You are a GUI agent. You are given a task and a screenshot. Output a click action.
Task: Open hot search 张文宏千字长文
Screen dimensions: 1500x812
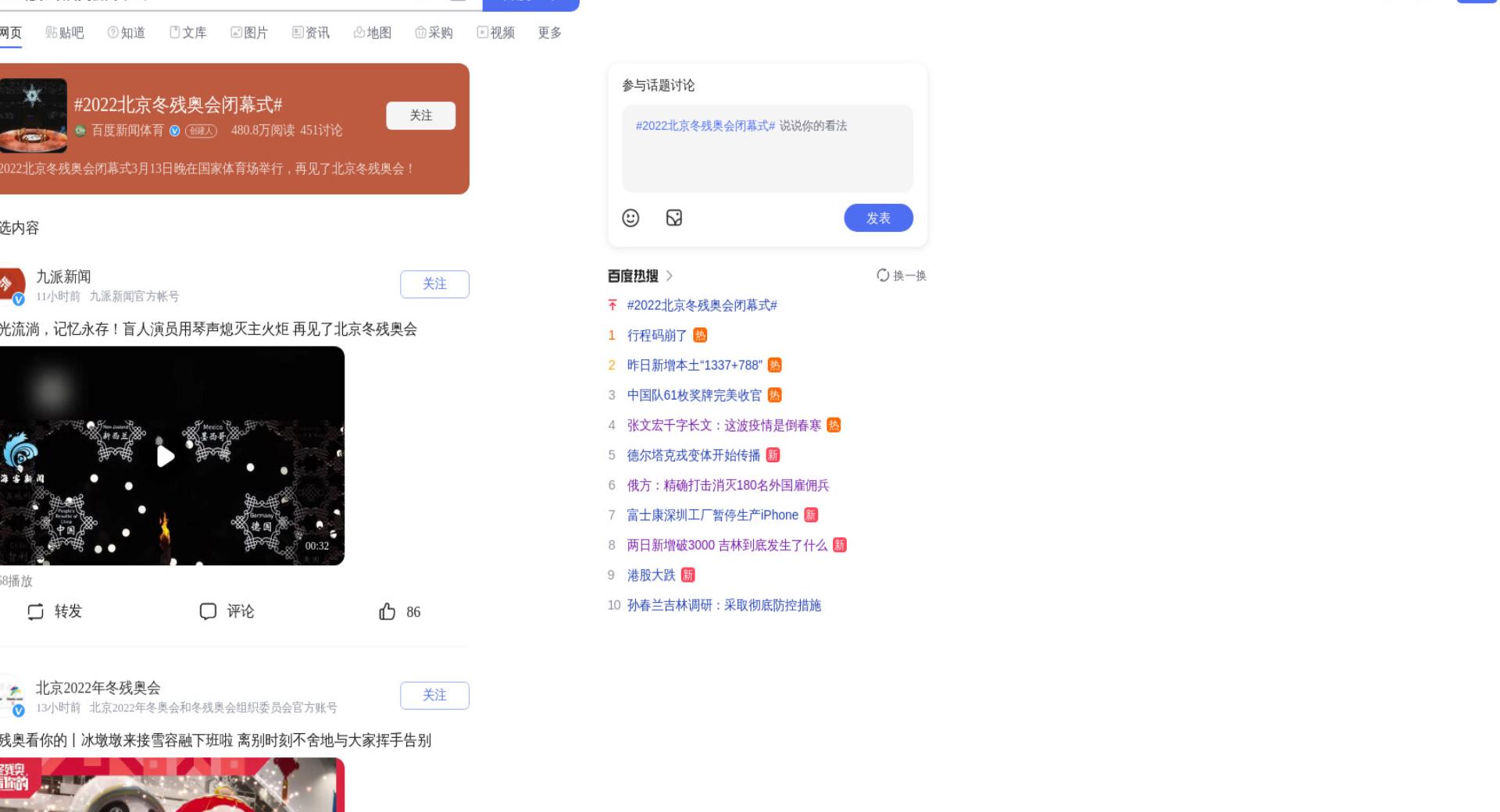[x=724, y=426]
